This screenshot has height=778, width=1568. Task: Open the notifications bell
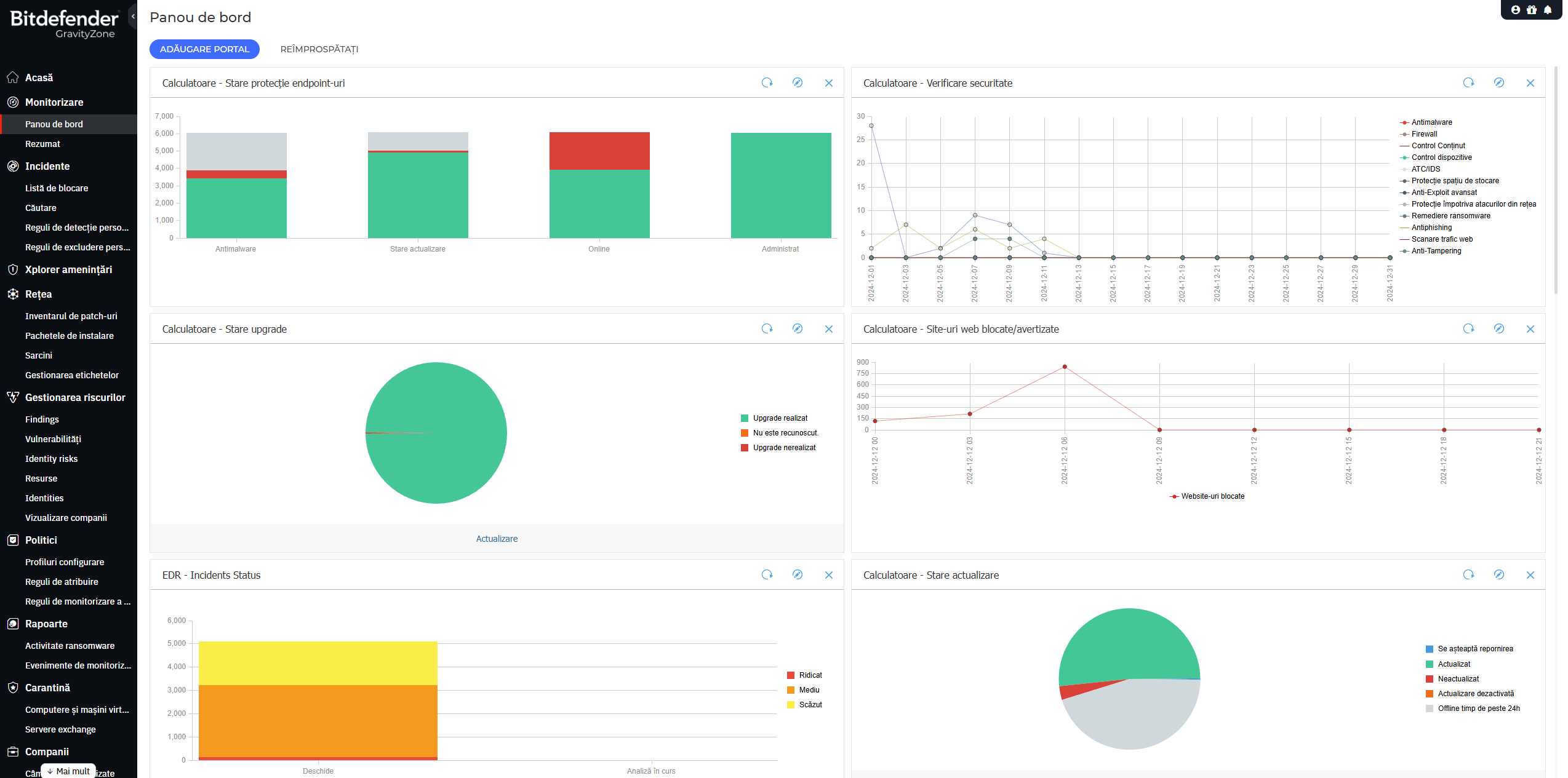[1548, 10]
